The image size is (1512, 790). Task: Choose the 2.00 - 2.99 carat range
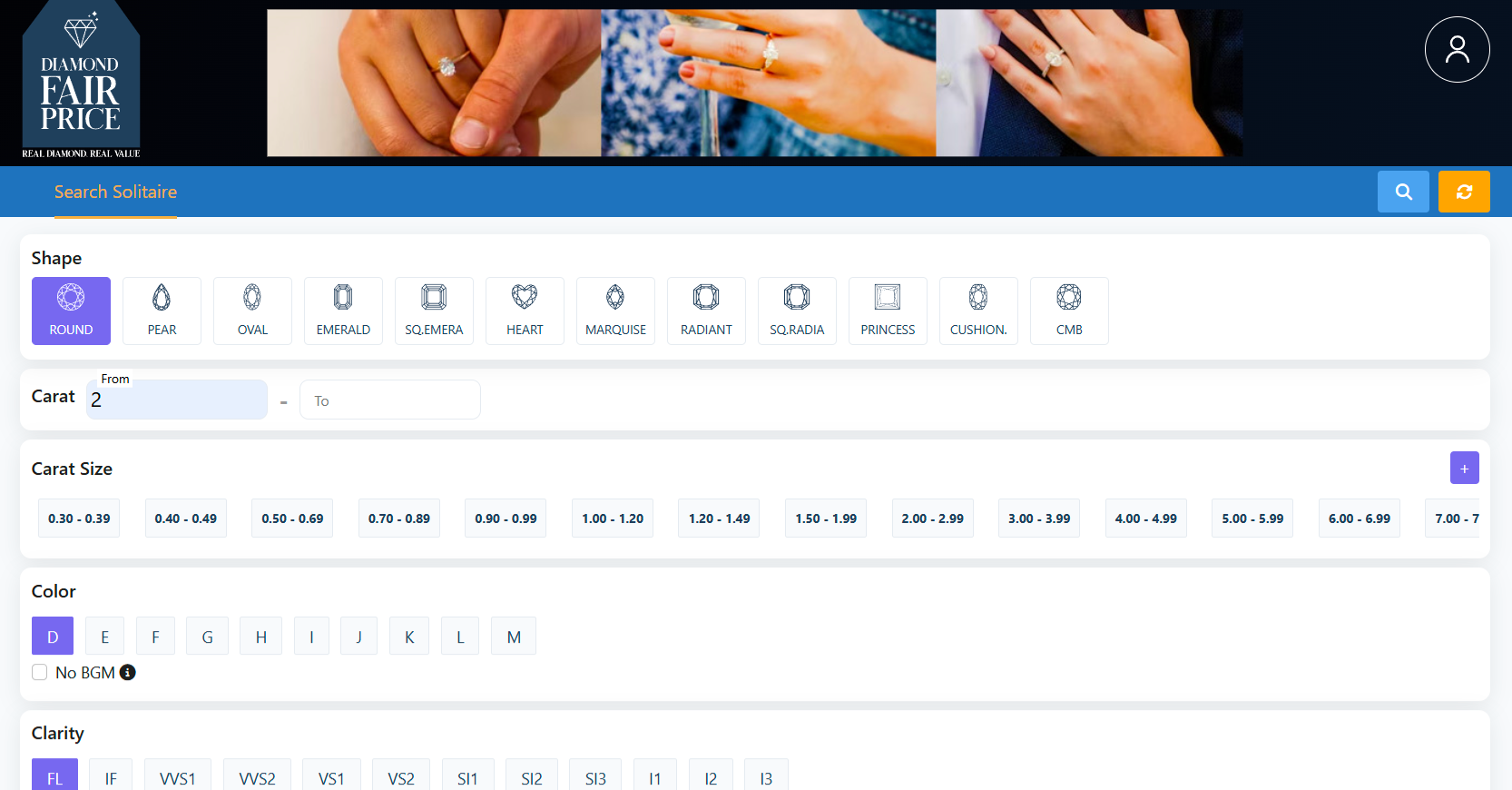pos(932,518)
